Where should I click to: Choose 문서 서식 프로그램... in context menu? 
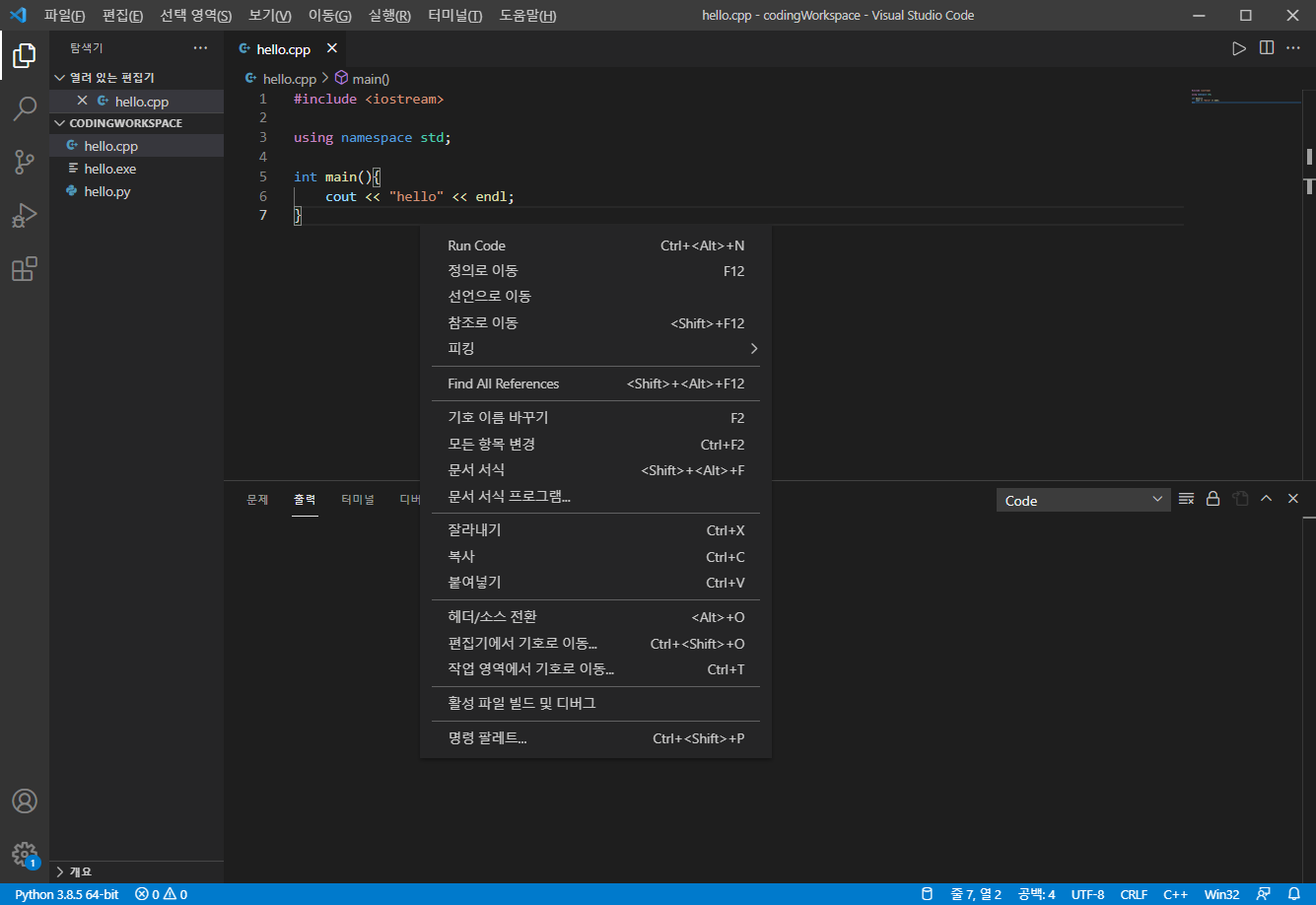coord(595,496)
